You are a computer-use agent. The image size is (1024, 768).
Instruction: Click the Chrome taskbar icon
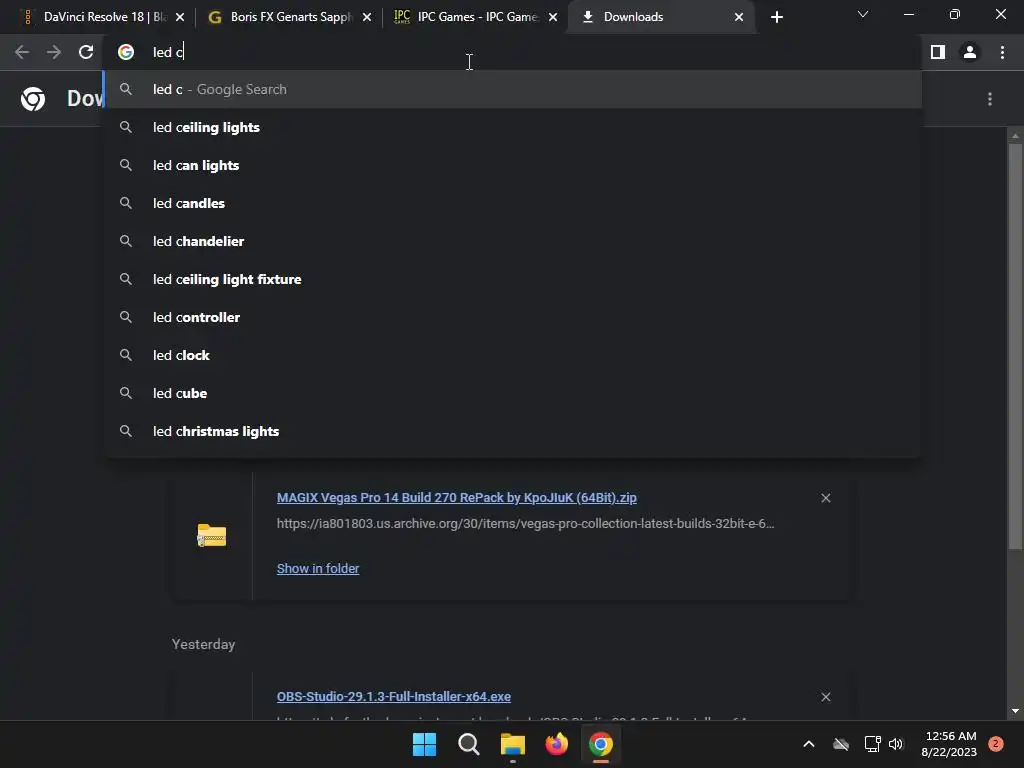pos(601,744)
